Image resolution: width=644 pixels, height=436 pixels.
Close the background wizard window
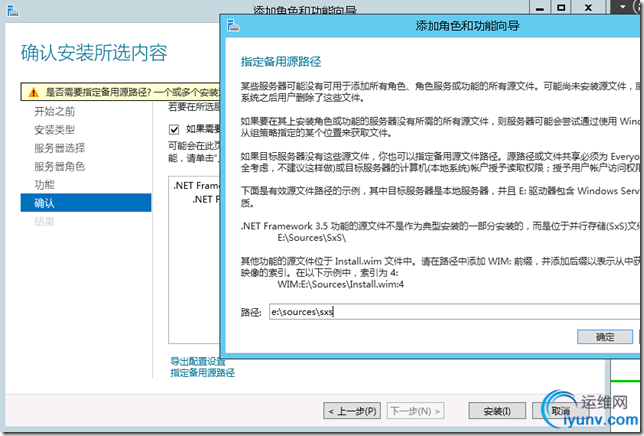[x=588, y=8]
